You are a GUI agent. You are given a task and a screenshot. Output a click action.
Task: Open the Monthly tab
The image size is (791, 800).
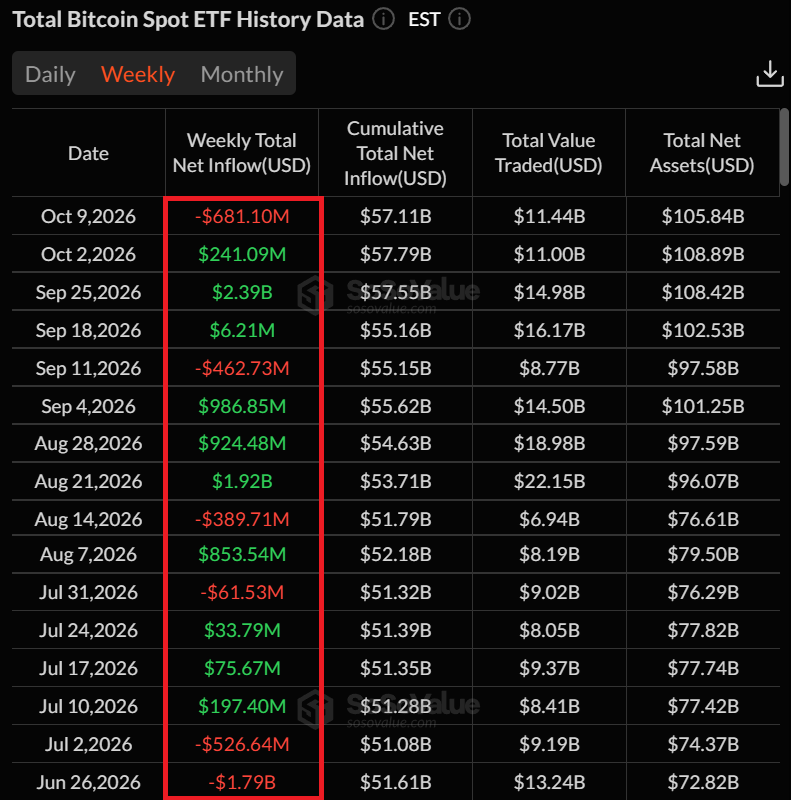pyautogui.click(x=242, y=74)
